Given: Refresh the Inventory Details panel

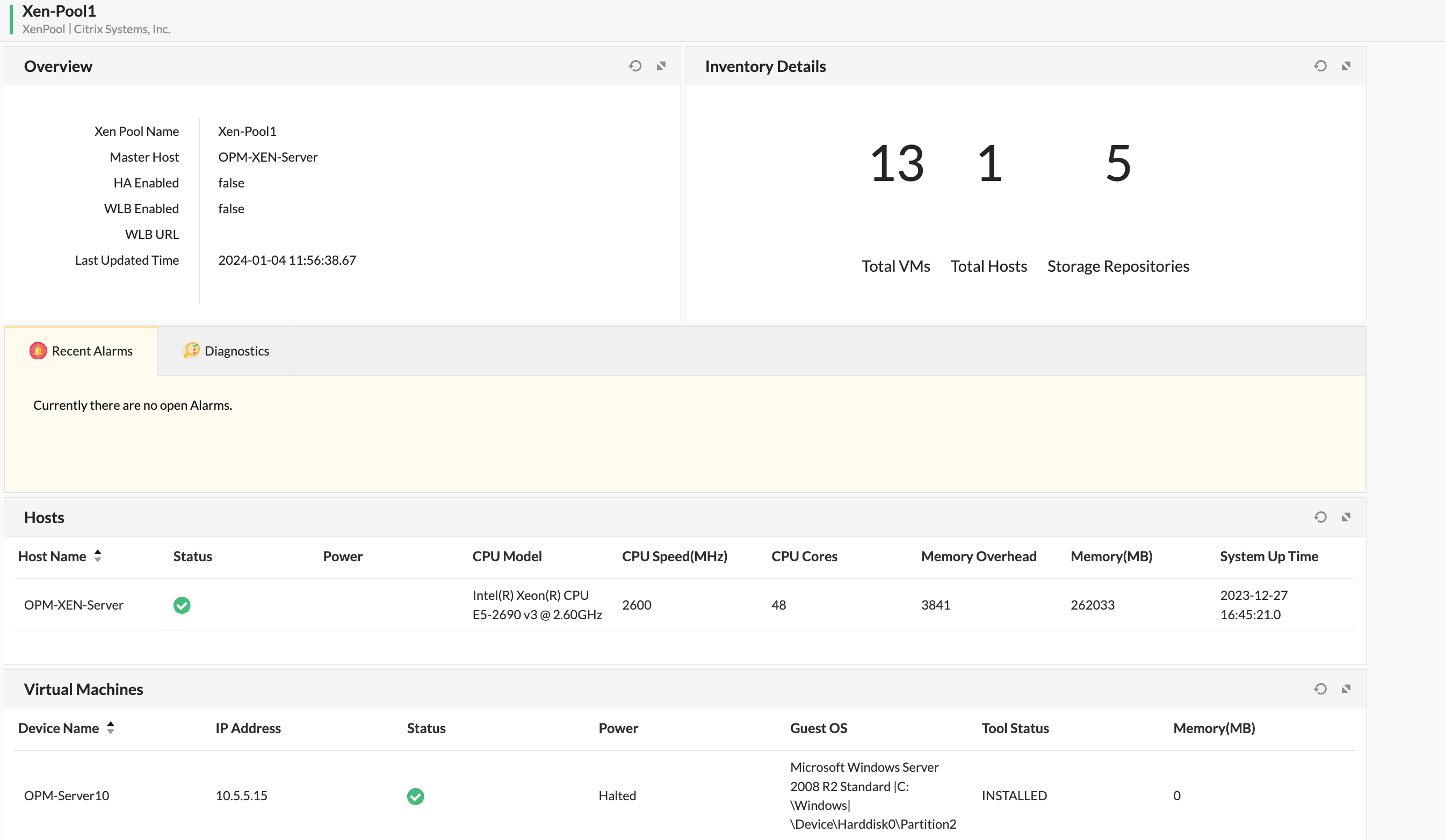Looking at the screenshot, I should tap(1320, 66).
